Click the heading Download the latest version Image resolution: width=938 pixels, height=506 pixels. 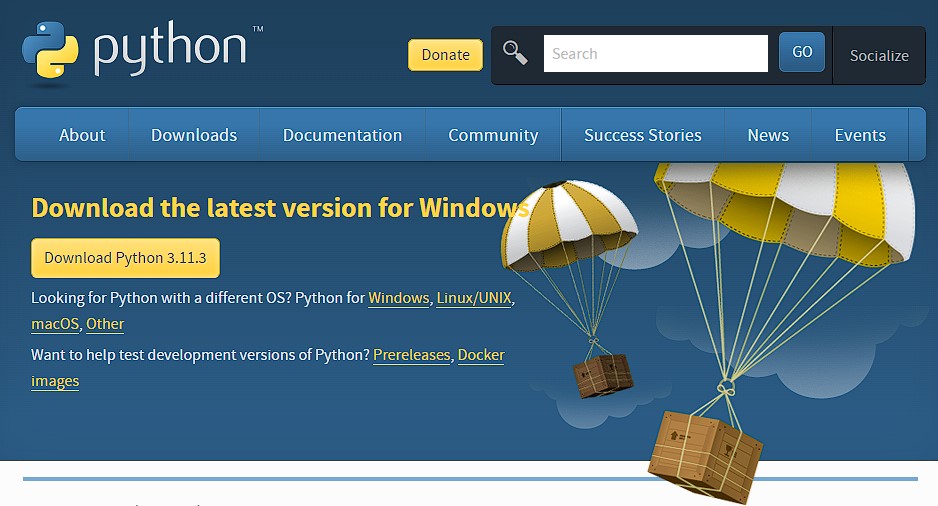pyautogui.click(x=280, y=208)
